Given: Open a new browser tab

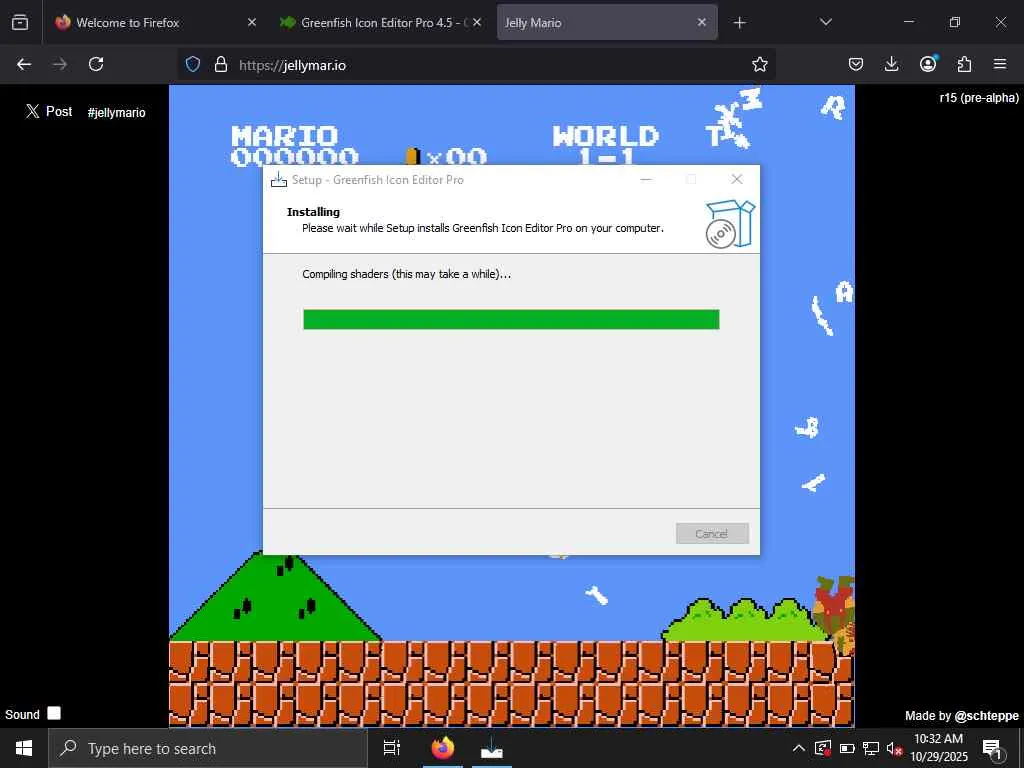Looking at the screenshot, I should point(739,23).
